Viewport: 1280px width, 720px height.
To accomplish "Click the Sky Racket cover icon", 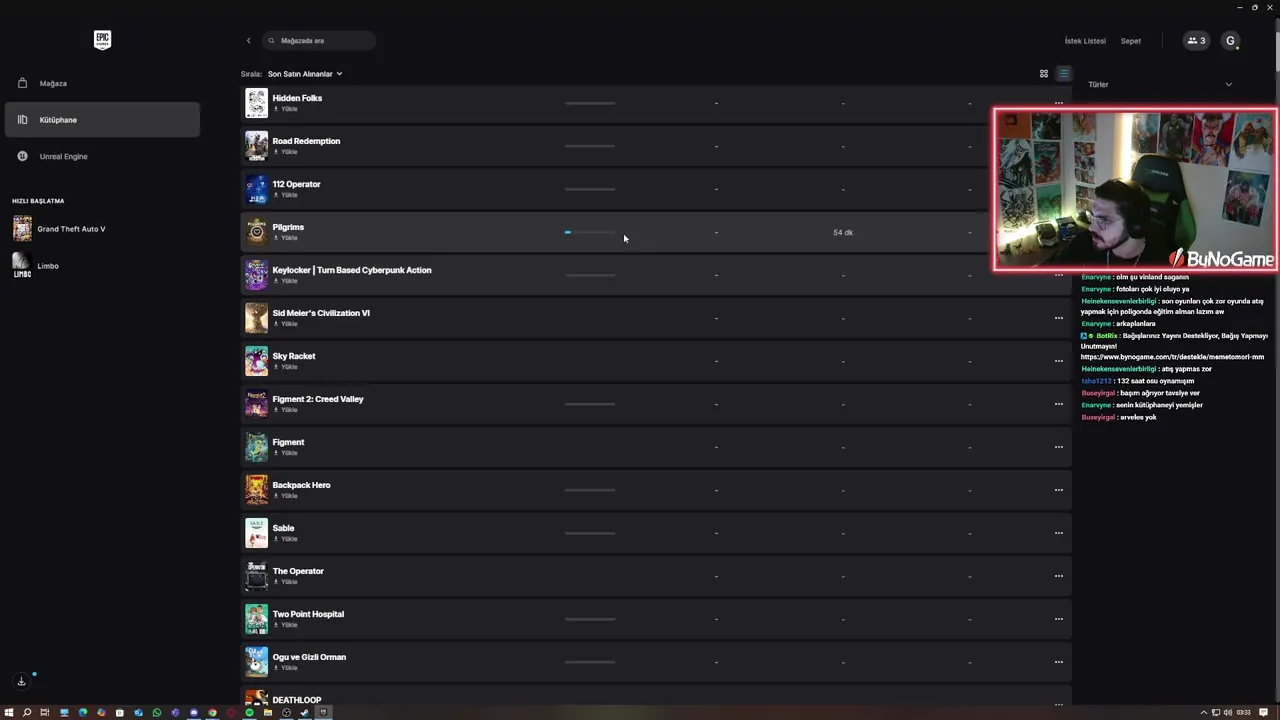I will click(257, 361).
